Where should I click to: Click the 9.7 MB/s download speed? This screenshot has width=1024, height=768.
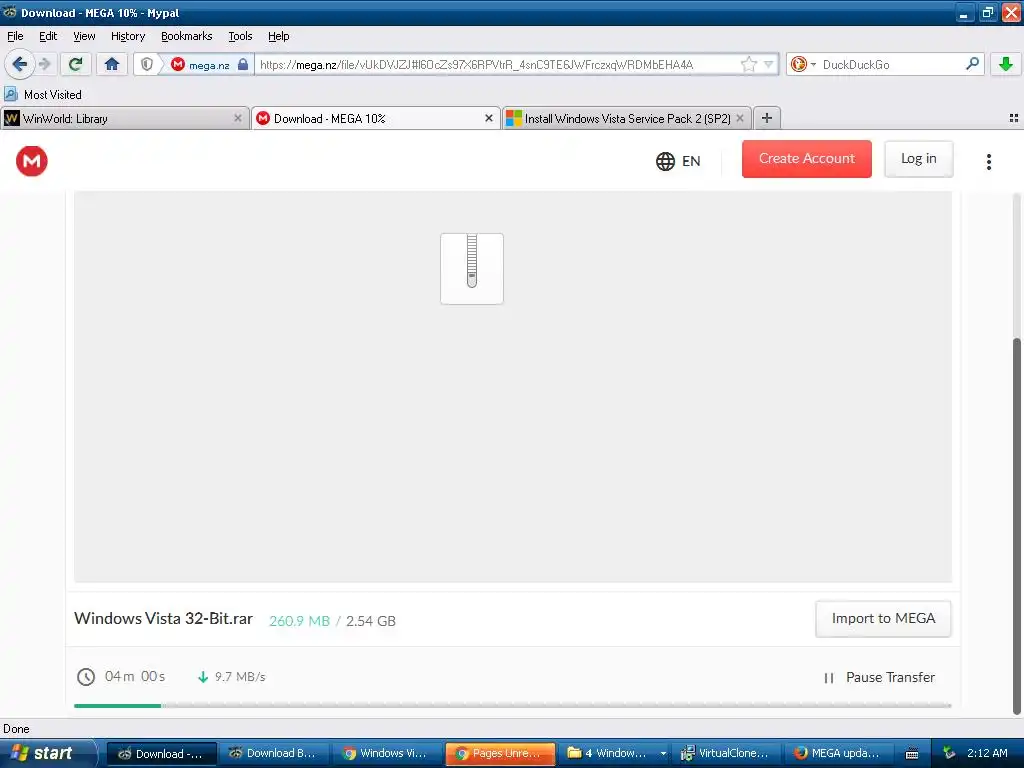(240, 677)
